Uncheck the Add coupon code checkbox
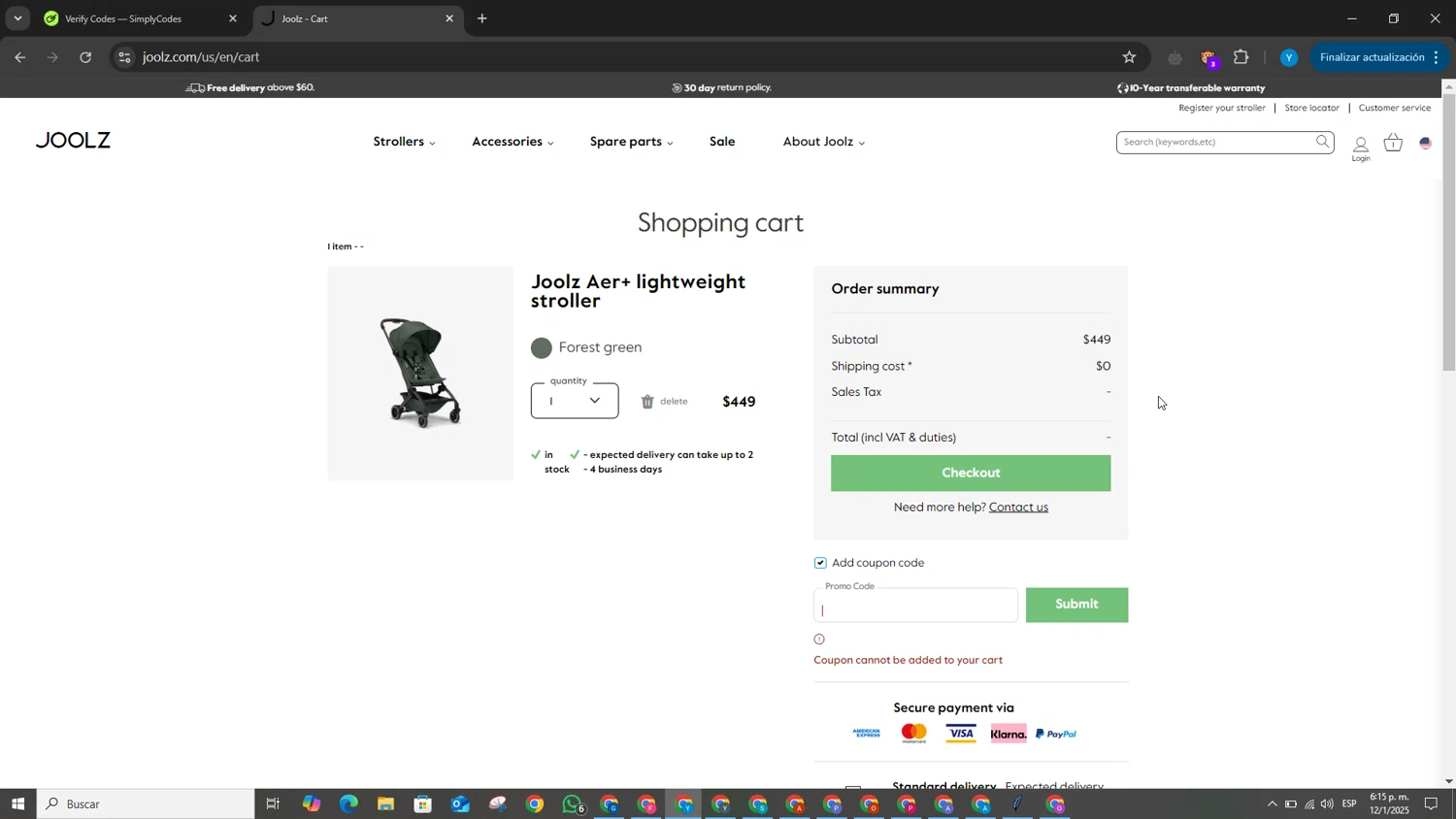 (821, 563)
